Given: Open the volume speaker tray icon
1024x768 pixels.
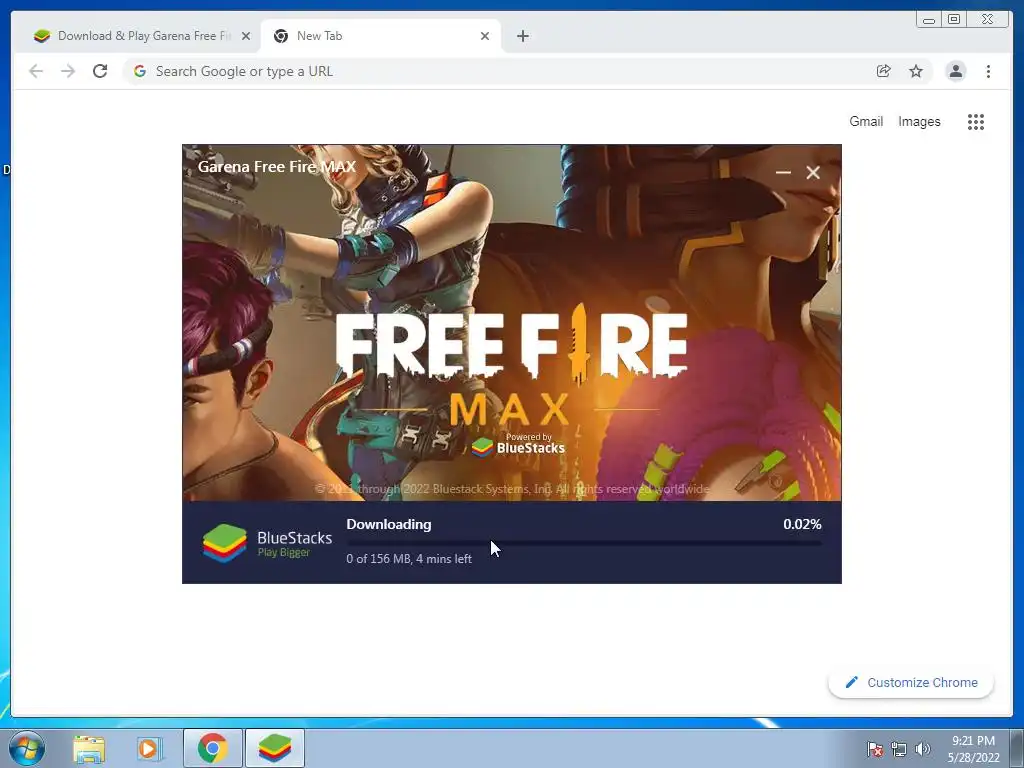Looking at the screenshot, I should pos(922,749).
